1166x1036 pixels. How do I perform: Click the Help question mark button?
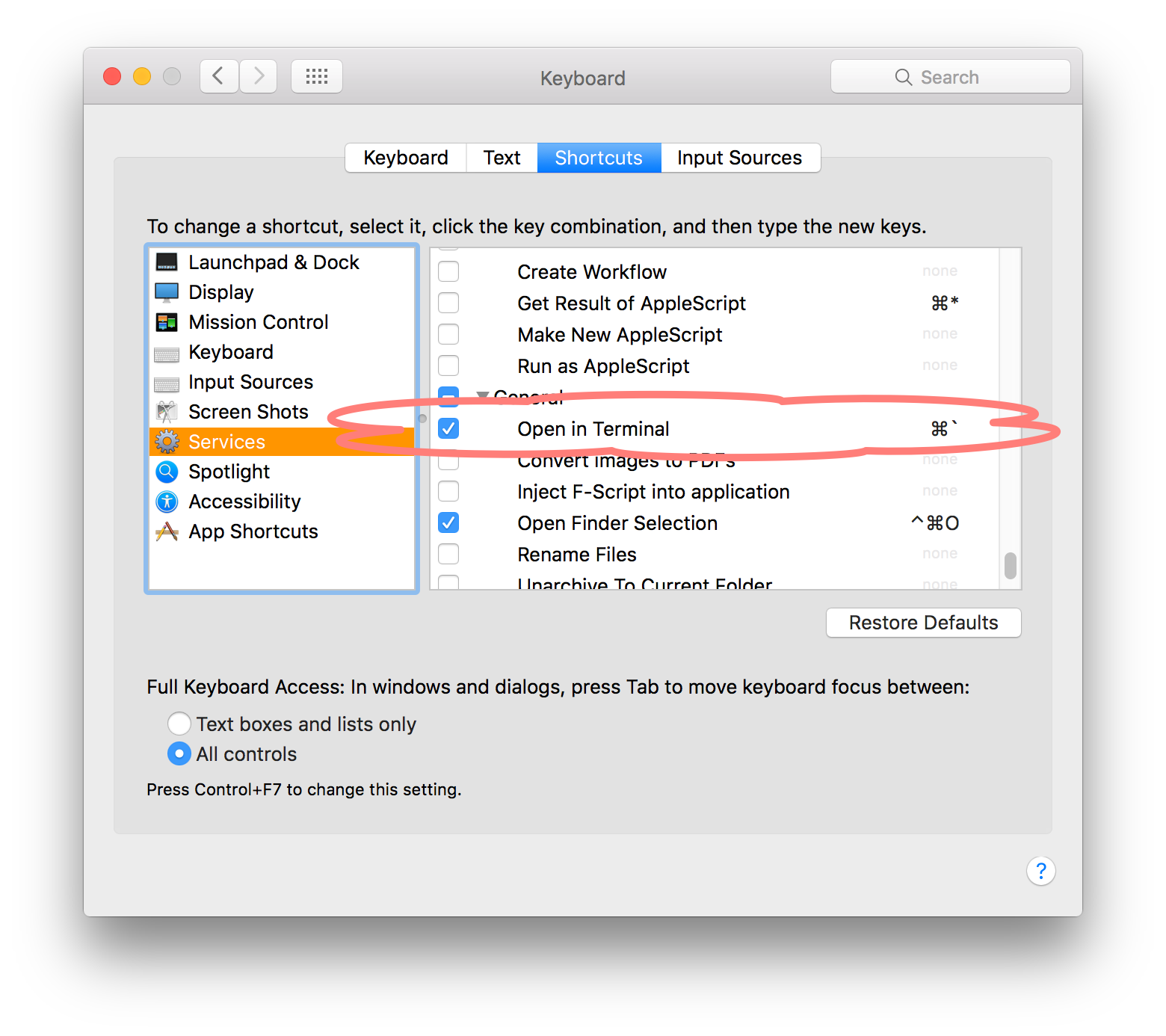(1040, 871)
